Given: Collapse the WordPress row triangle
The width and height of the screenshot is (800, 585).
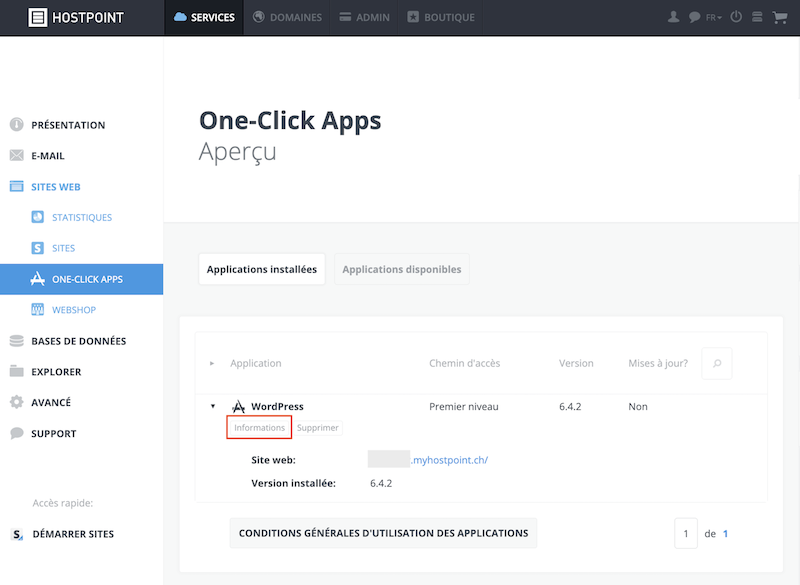Looking at the screenshot, I should pyautogui.click(x=213, y=406).
